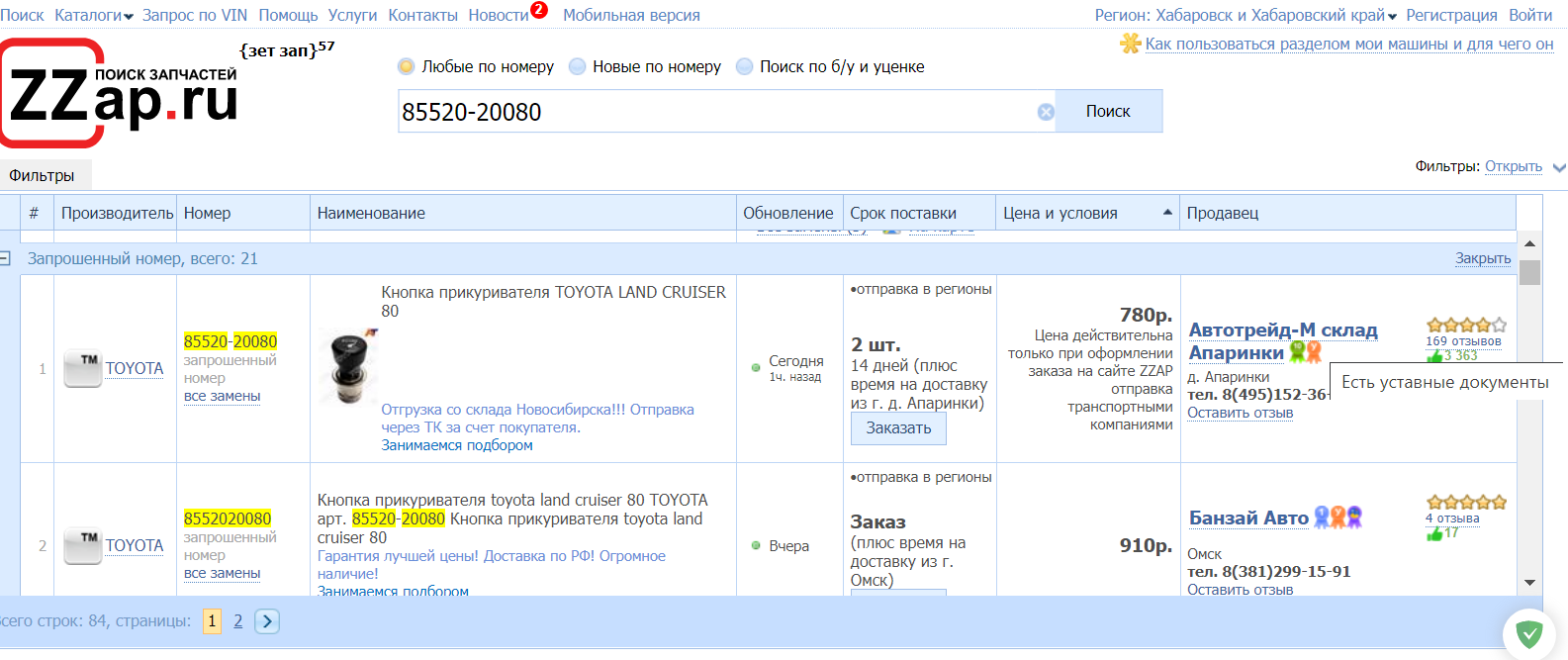Click the news notification badge

539,10
